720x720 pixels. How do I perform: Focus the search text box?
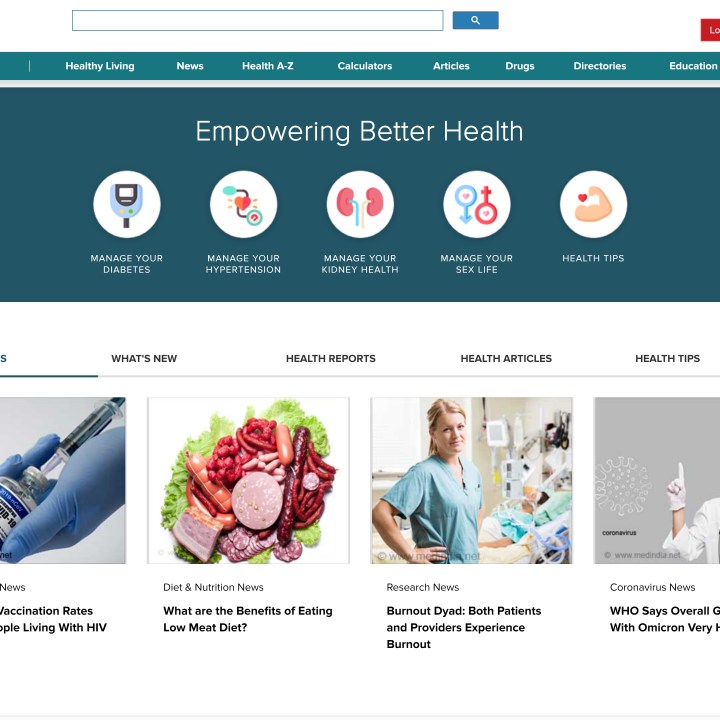[258, 21]
